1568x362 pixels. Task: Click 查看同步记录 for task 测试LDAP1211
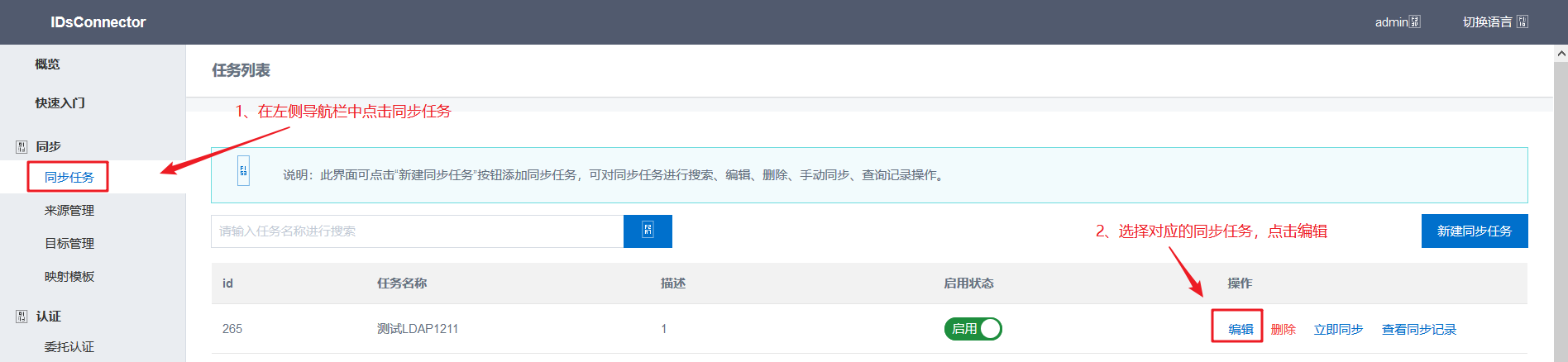click(1419, 329)
